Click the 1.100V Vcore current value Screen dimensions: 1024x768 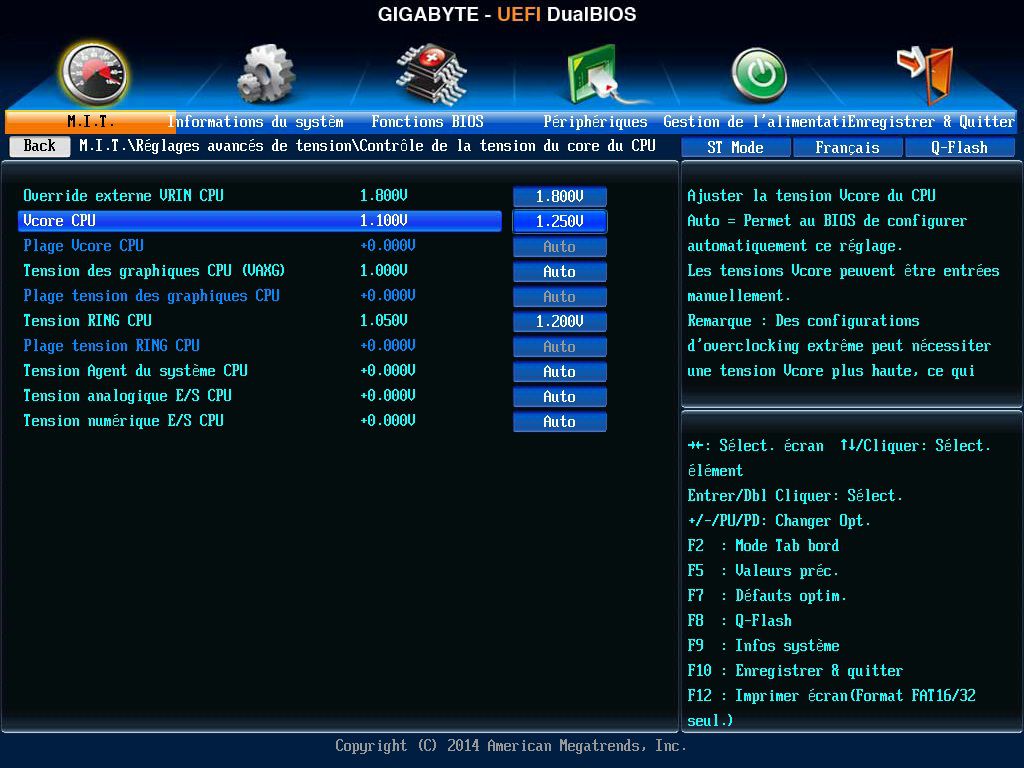pos(384,221)
